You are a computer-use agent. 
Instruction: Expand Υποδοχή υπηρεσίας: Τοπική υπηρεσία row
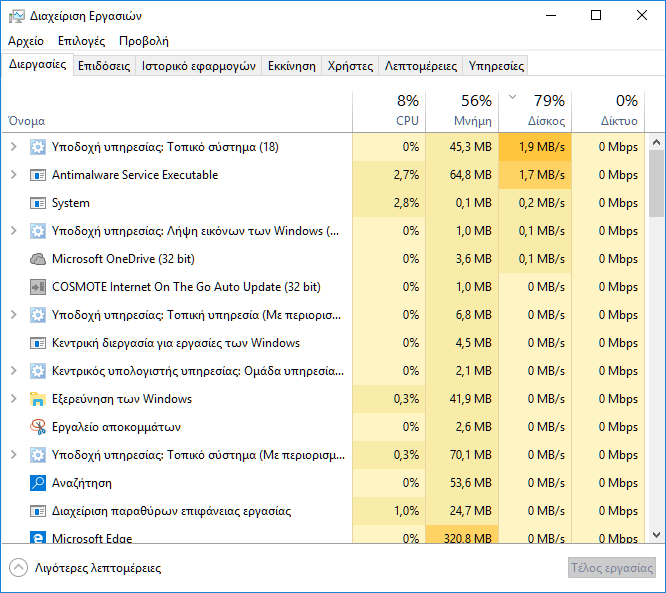click(14, 315)
